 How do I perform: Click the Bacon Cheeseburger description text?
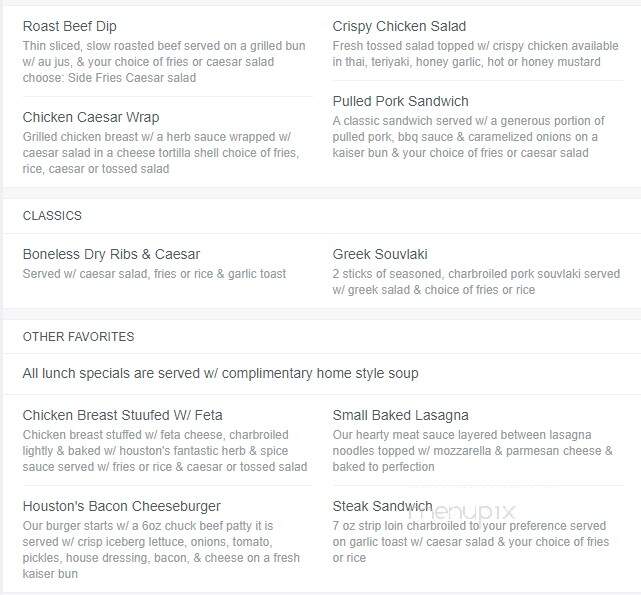(161, 550)
